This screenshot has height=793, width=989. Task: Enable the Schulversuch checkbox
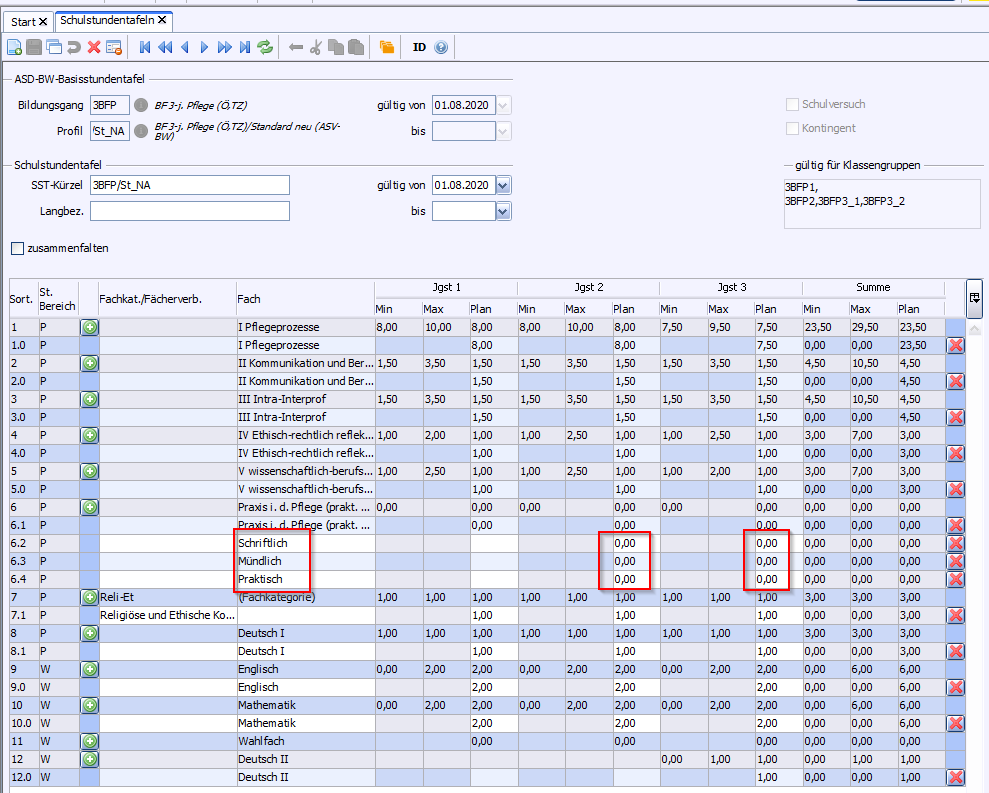pos(793,104)
